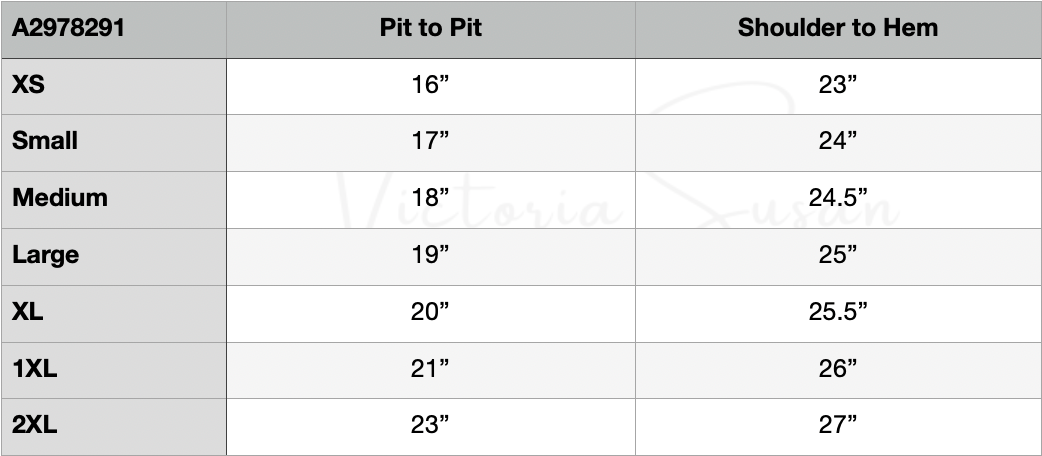Screen dimensions: 1042x456
Task: Click the 20” measurement cell
Action: (x=430, y=312)
